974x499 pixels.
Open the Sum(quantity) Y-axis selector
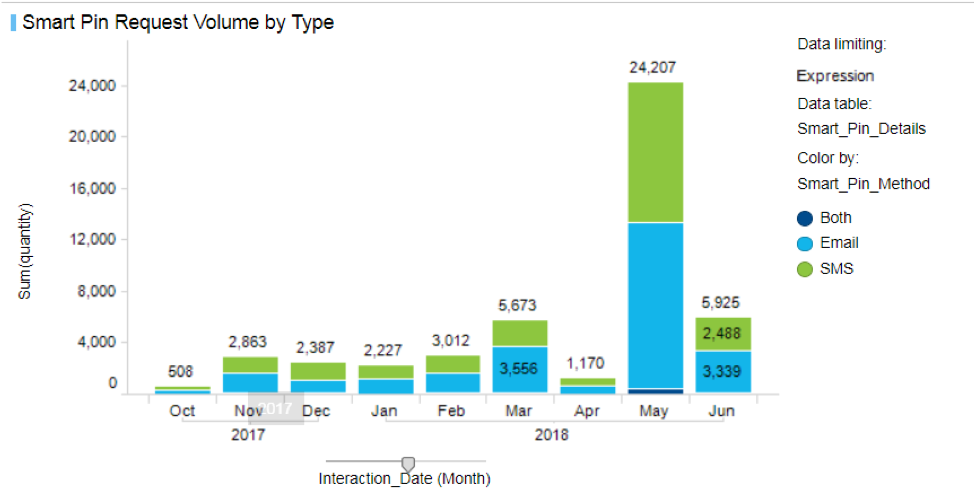26,250
